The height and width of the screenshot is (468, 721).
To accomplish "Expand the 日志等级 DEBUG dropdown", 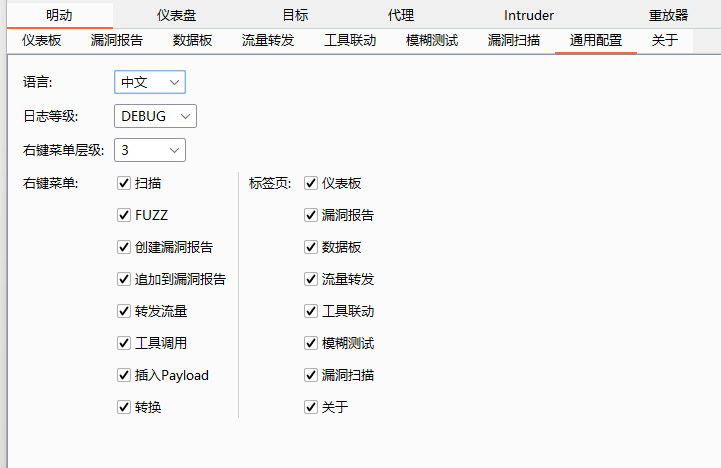I will pyautogui.click(x=155, y=116).
